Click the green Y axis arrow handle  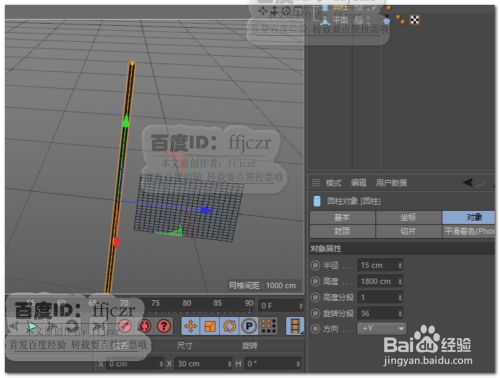[126, 121]
